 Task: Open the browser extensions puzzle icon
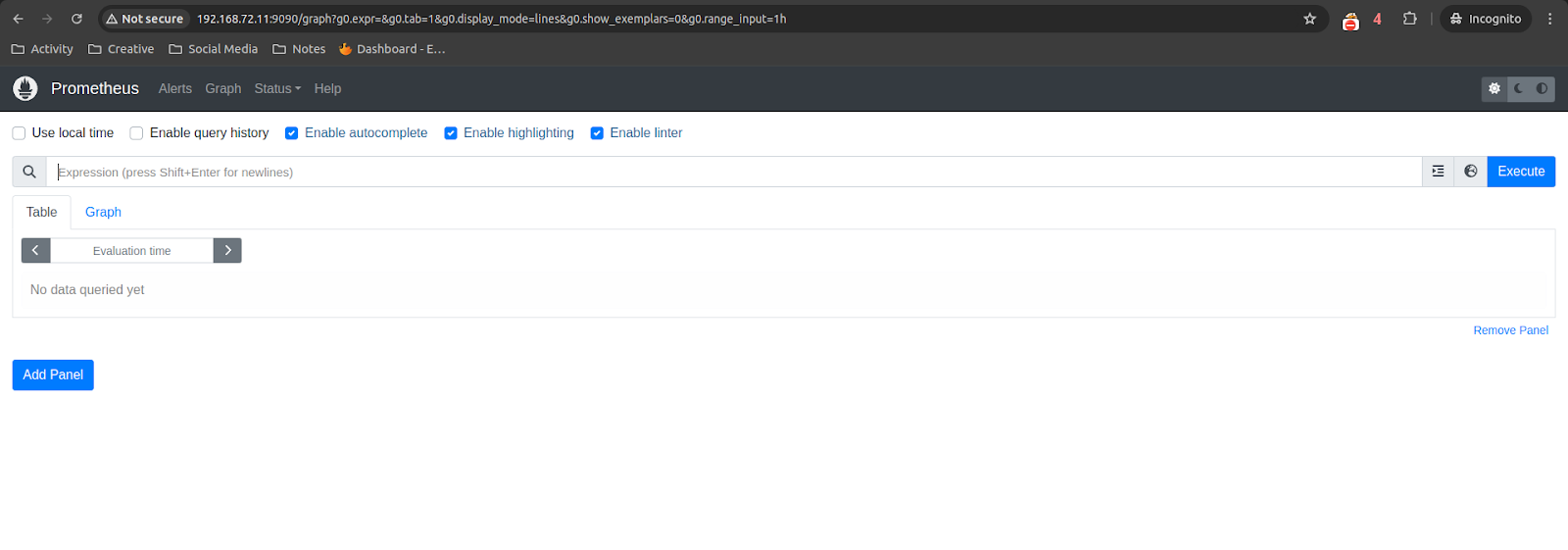click(x=1409, y=19)
